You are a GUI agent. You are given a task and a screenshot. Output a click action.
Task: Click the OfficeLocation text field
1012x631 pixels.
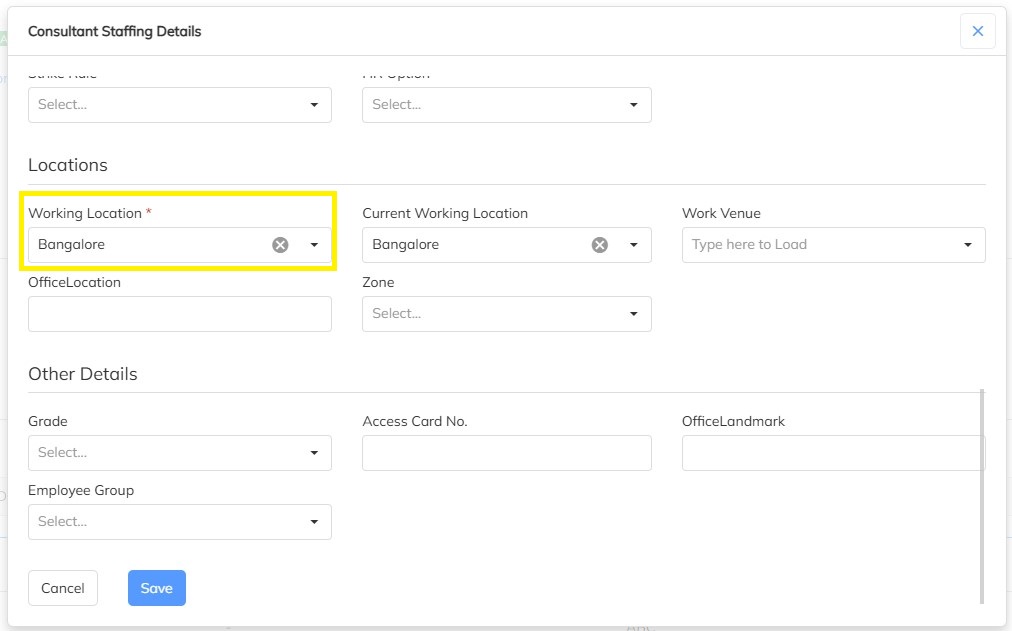click(x=179, y=314)
